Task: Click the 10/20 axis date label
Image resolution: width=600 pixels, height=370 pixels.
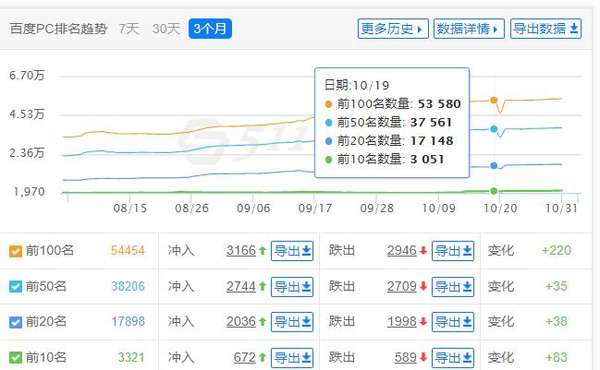Action: tap(500, 208)
